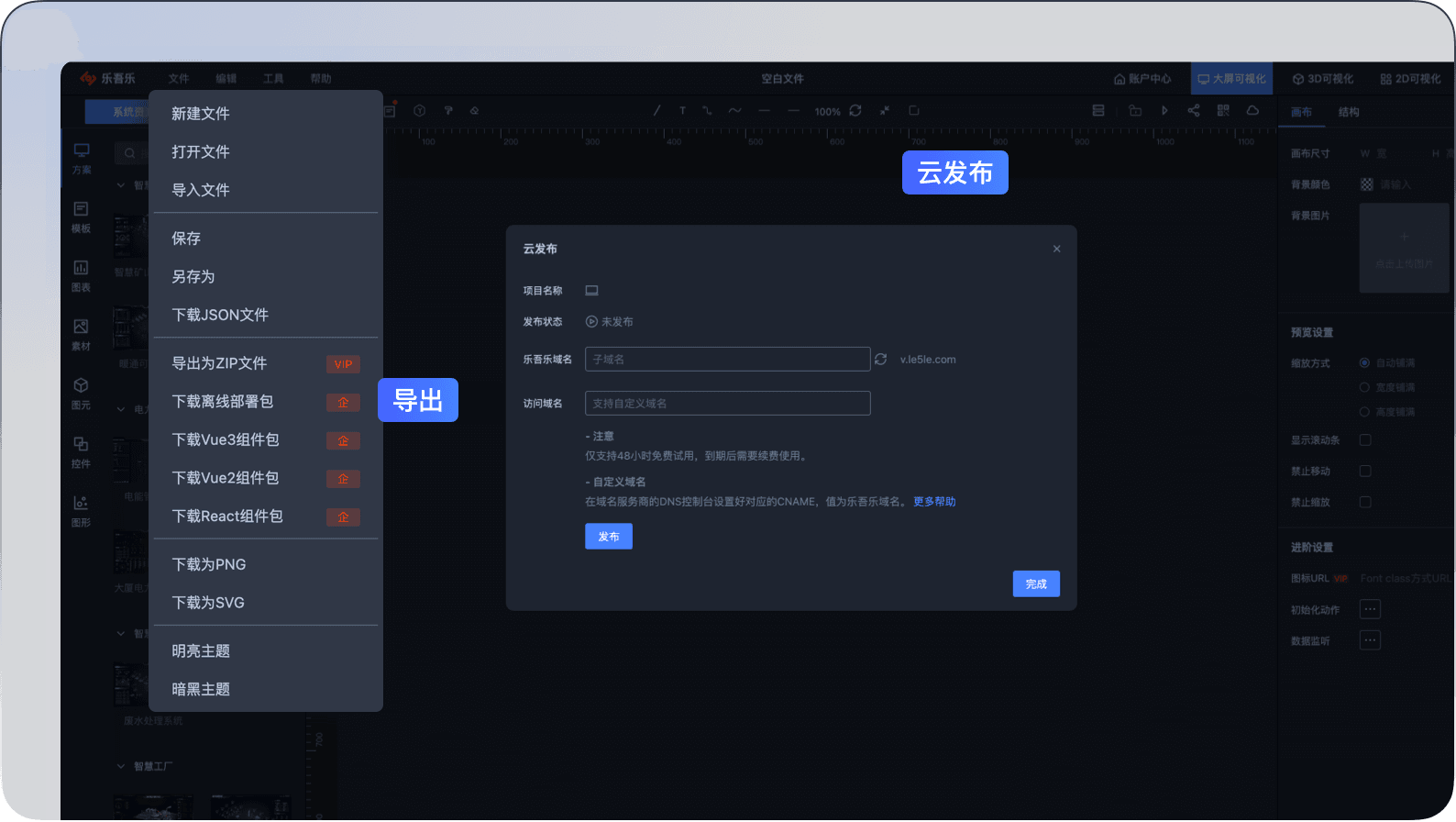Open the 初始化动作 ellipsis options
This screenshot has width=1456, height=822.
[1370, 609]
